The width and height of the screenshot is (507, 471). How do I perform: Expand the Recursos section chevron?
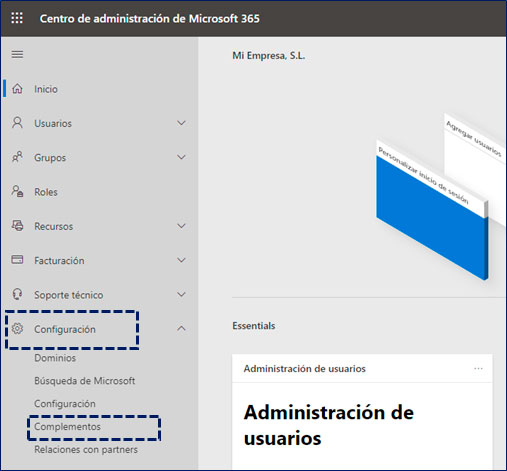pyautogui.click(x=181, y=226)
